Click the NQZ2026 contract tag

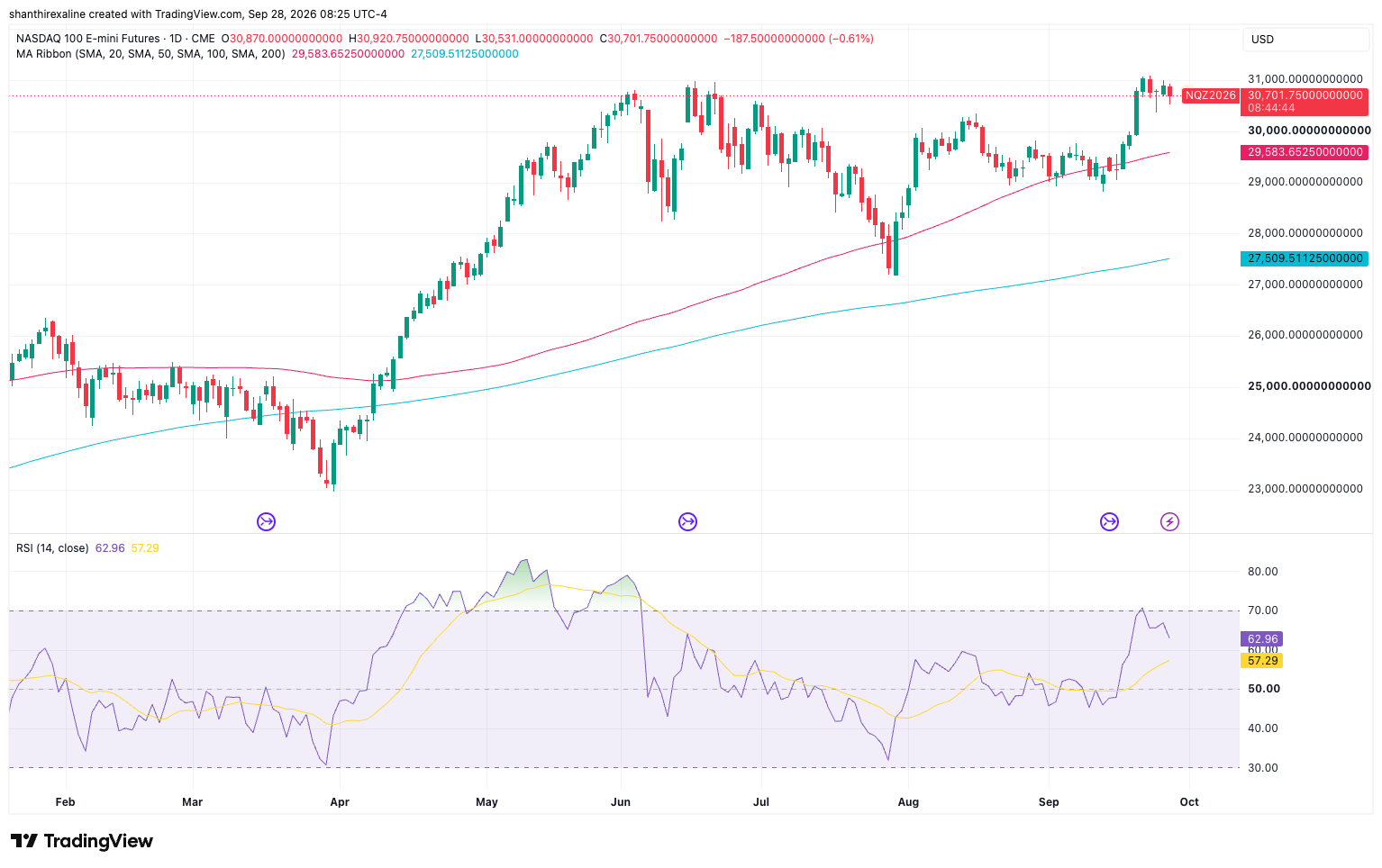(x=1210, y=95)
